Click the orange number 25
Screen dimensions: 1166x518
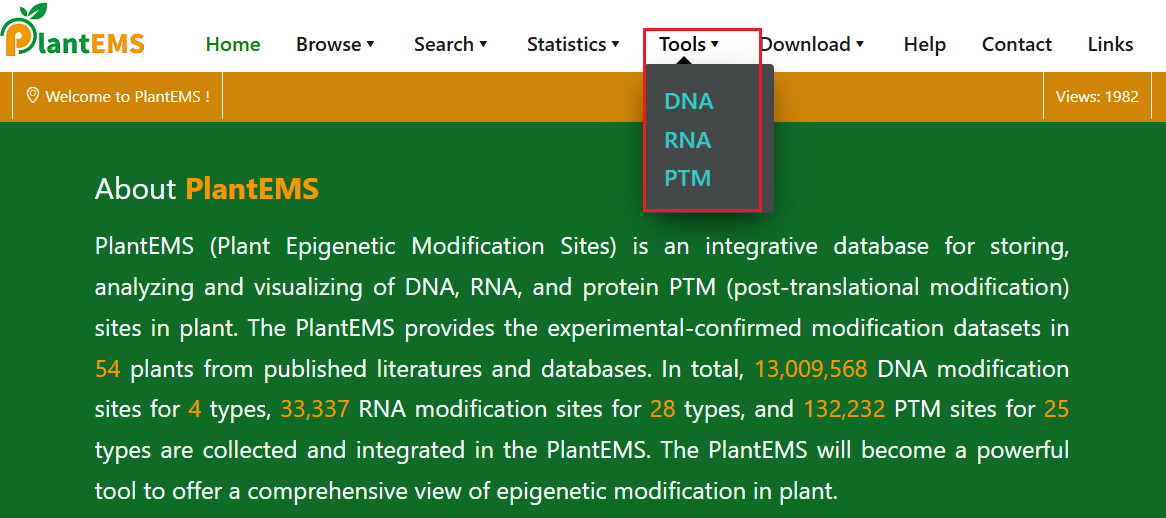point(1057,409)
